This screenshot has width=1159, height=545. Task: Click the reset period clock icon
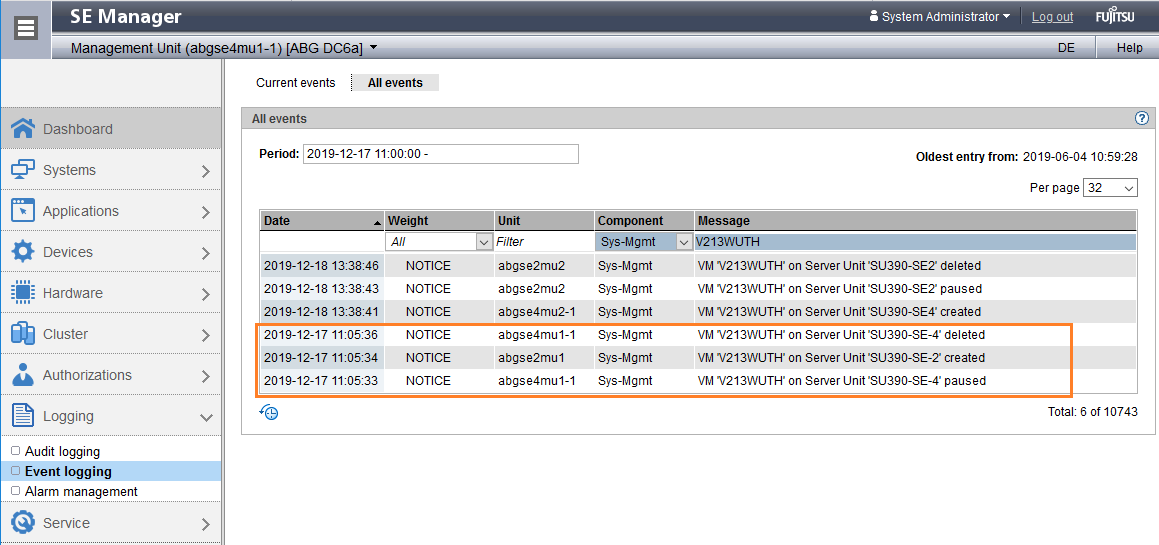coord(269,412)
